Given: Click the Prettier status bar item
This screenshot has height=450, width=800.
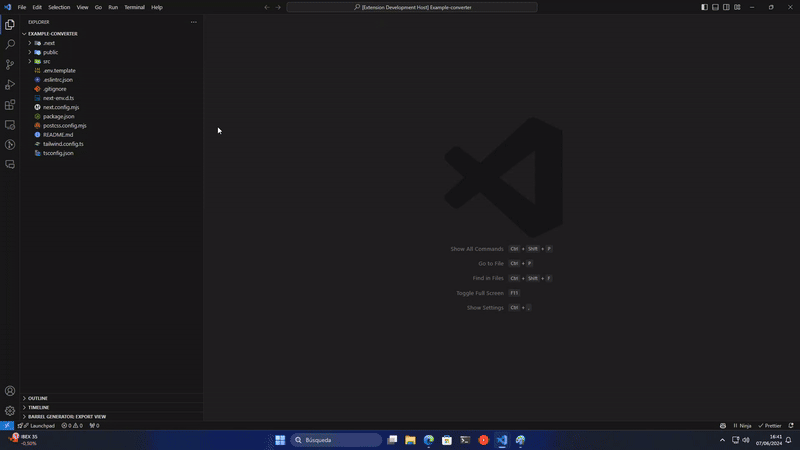Looking at the screenshot, I should 770,426.
